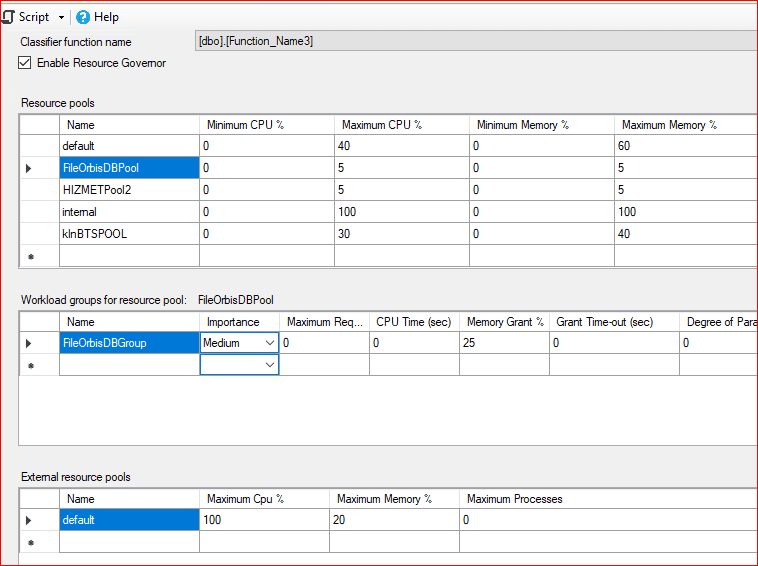The width and height of the screenshot is (758, 566).
Task: Select the HIZMETPool2 name cell
Action: point(129,190)
